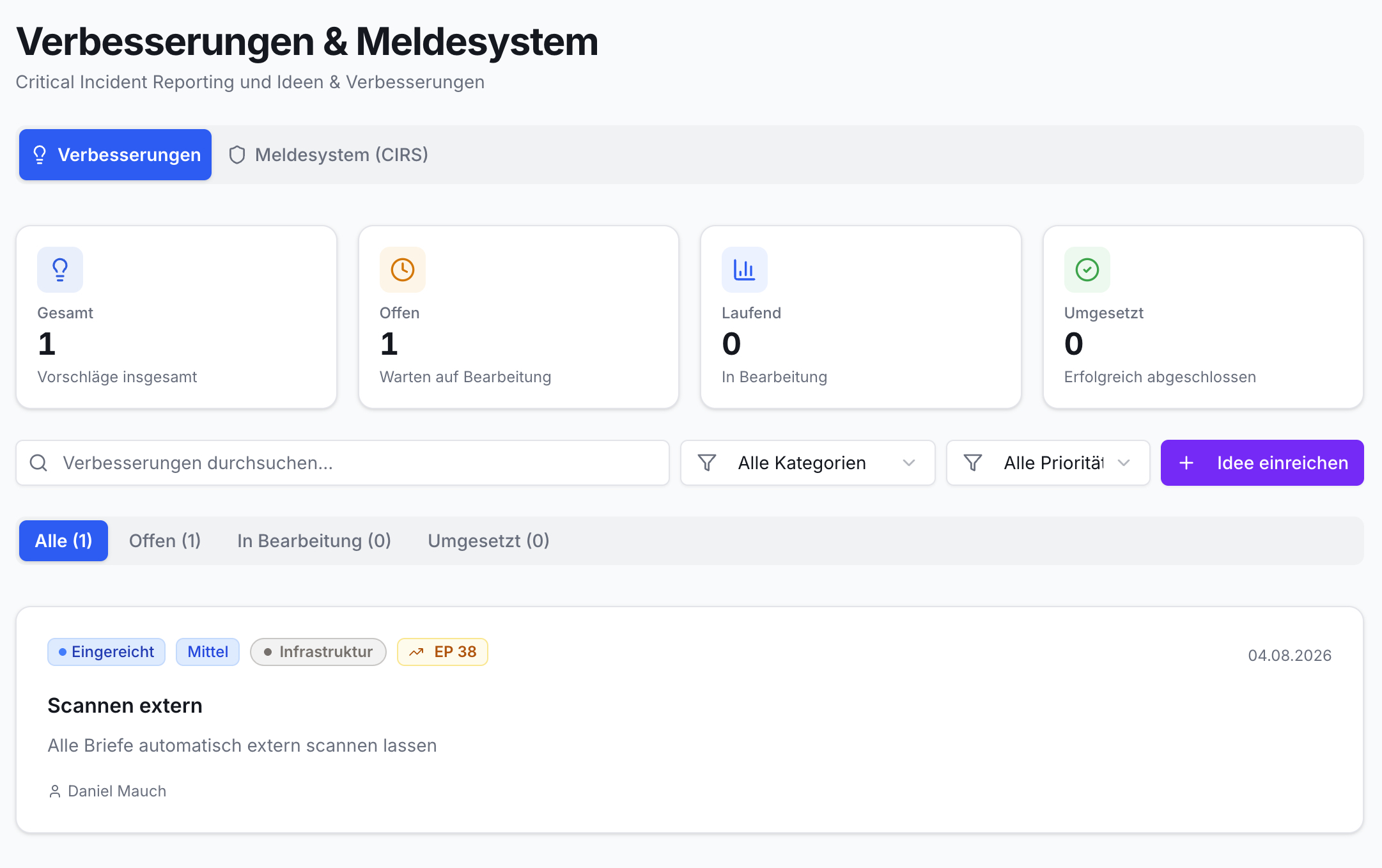This screenshot has height=868, width=1382.
Task: Click the bar chart icon in Laufend card
Action: (x=744, y=270)
